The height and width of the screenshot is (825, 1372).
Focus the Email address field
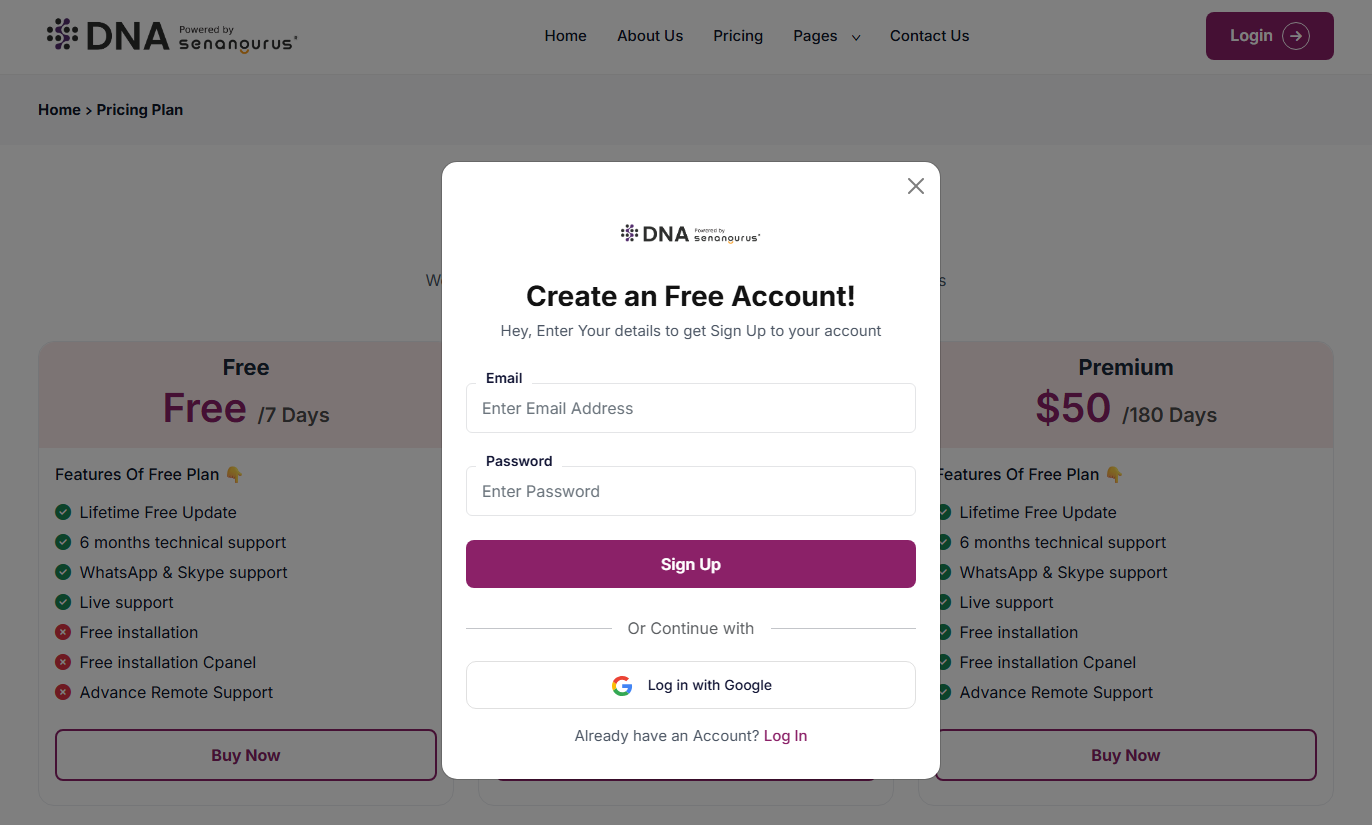(x=690, y=408)
